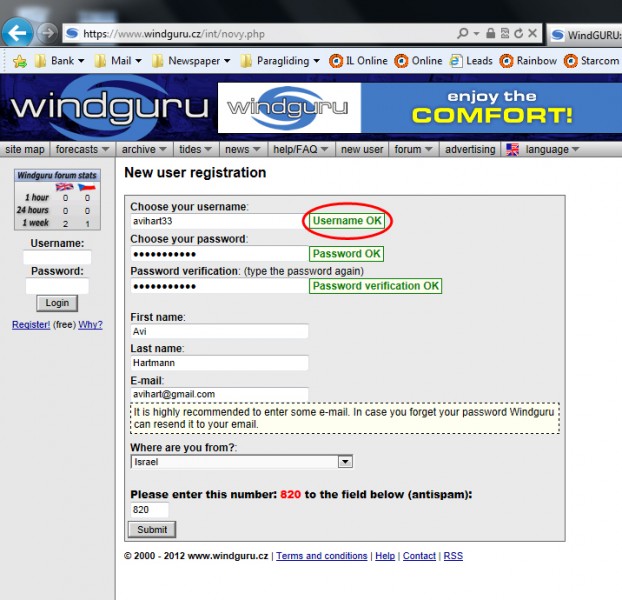Switch to the WindGURU browser tab

586,35
